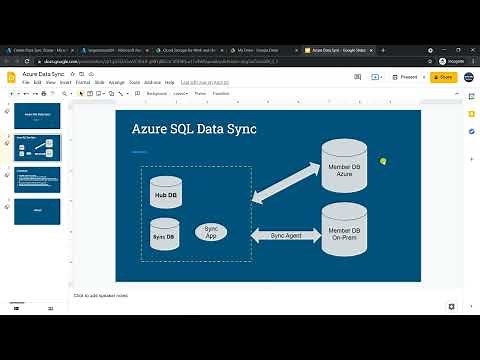Open the Format menu

coord(83,82)
